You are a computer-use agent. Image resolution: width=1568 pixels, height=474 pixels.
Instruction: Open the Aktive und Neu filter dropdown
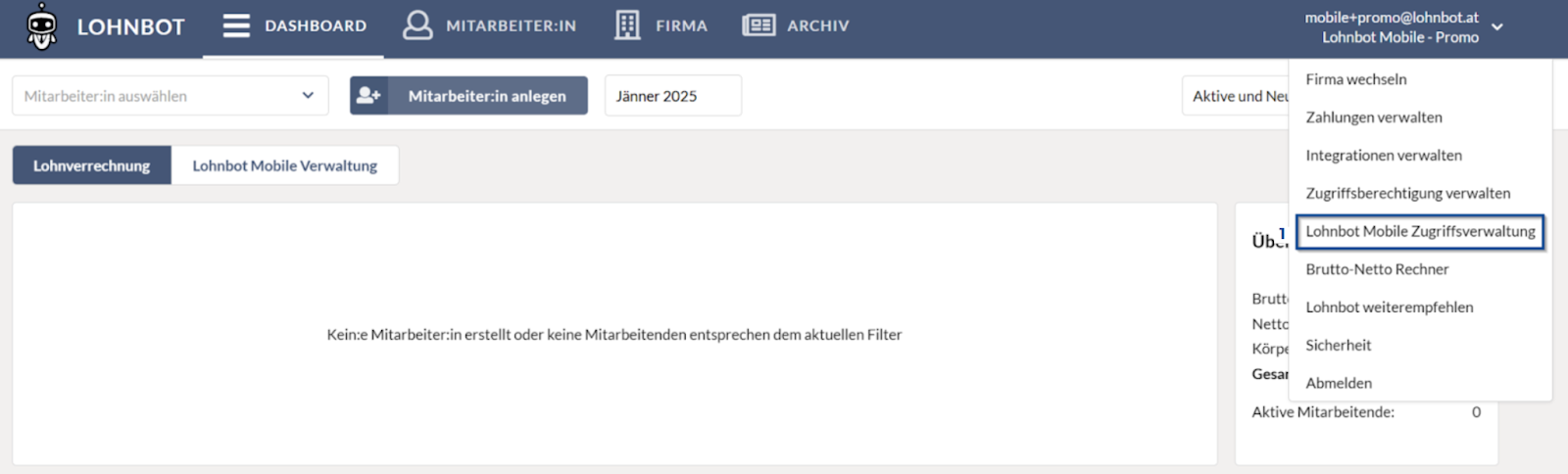point(1236,96)
